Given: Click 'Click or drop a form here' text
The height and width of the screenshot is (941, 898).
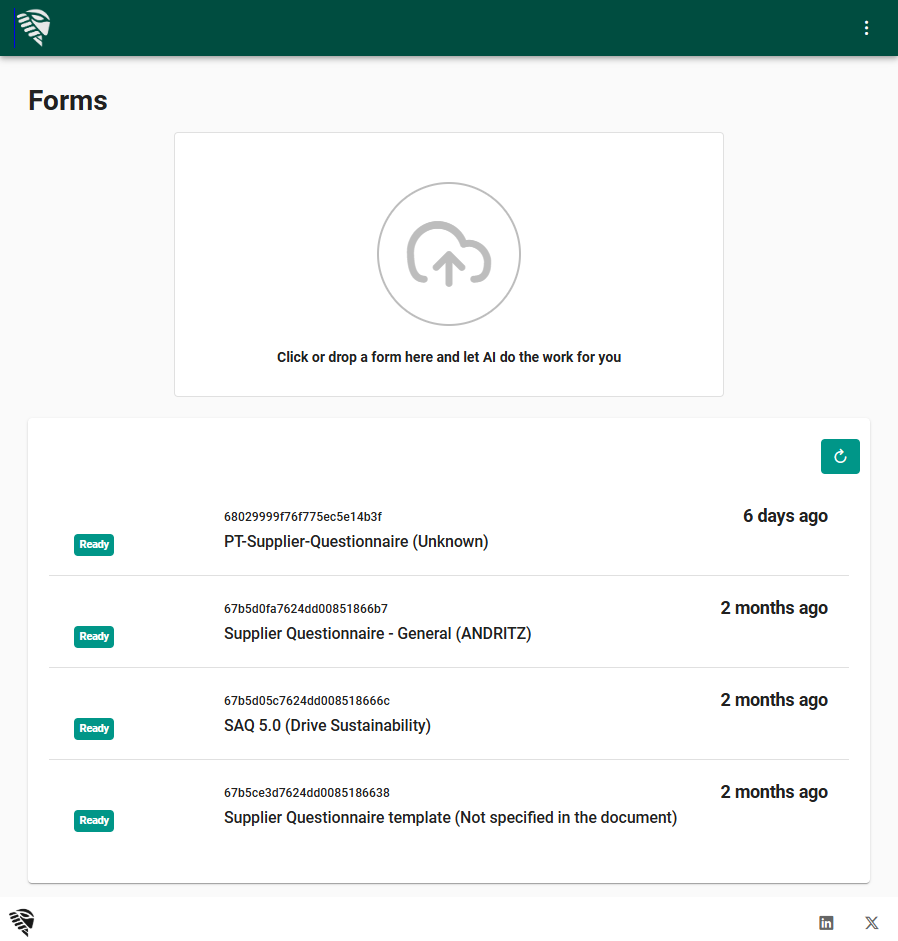Looking at the screenshot, I should (449, 357).
